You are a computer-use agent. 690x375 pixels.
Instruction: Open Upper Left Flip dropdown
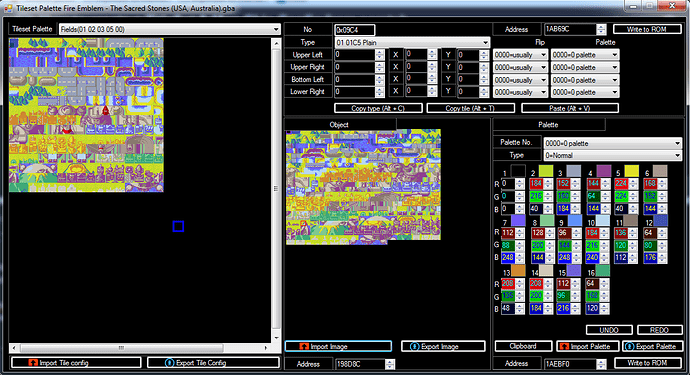(x=520, y=55)
